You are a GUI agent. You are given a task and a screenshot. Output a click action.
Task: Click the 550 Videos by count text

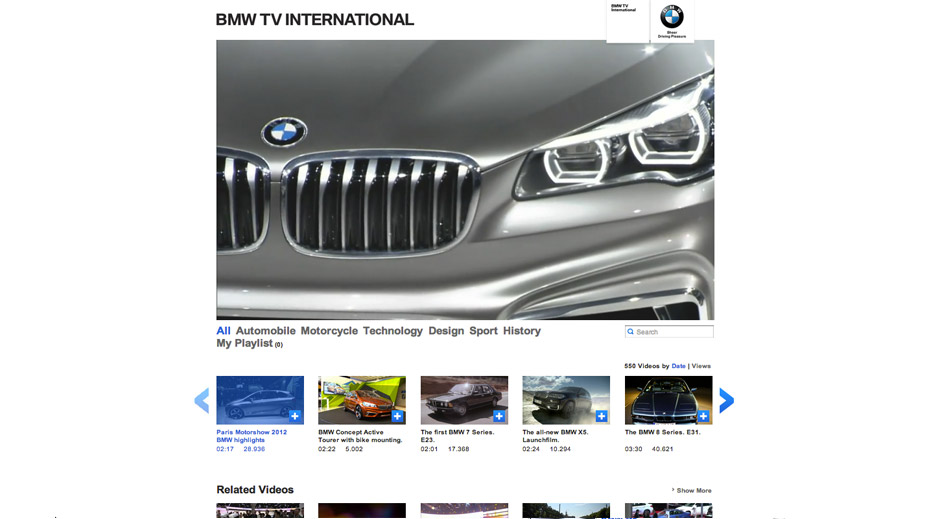pyautogui.click(x=646, y=366)
